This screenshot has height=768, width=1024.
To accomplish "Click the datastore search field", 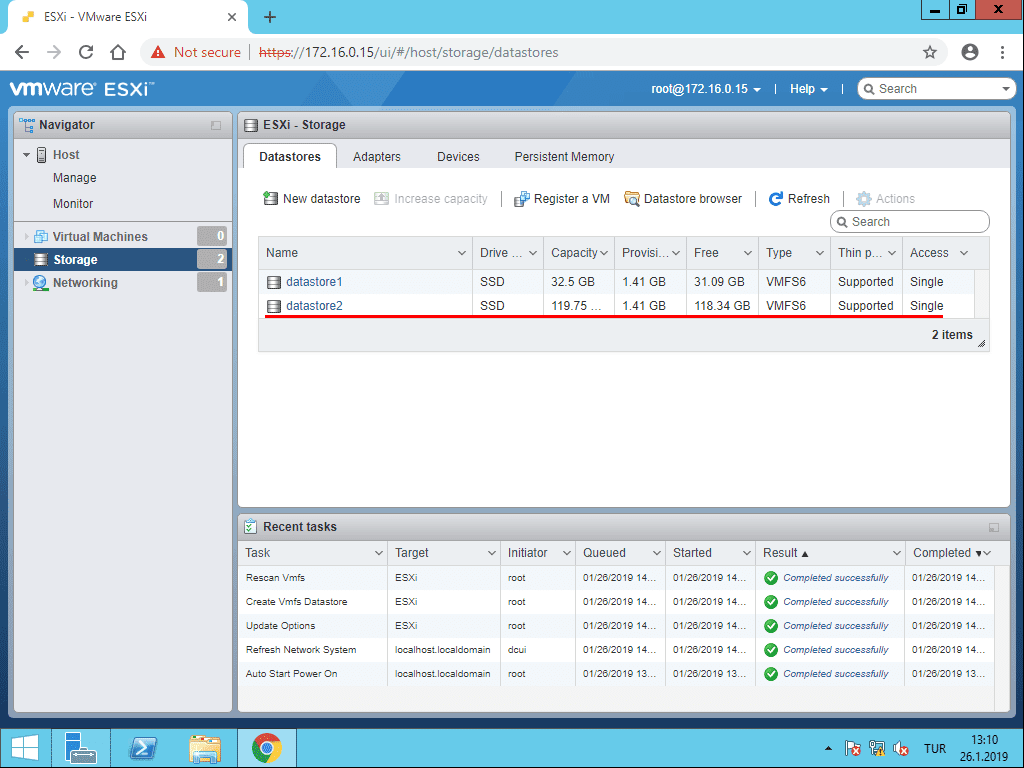I will point(910,222).
